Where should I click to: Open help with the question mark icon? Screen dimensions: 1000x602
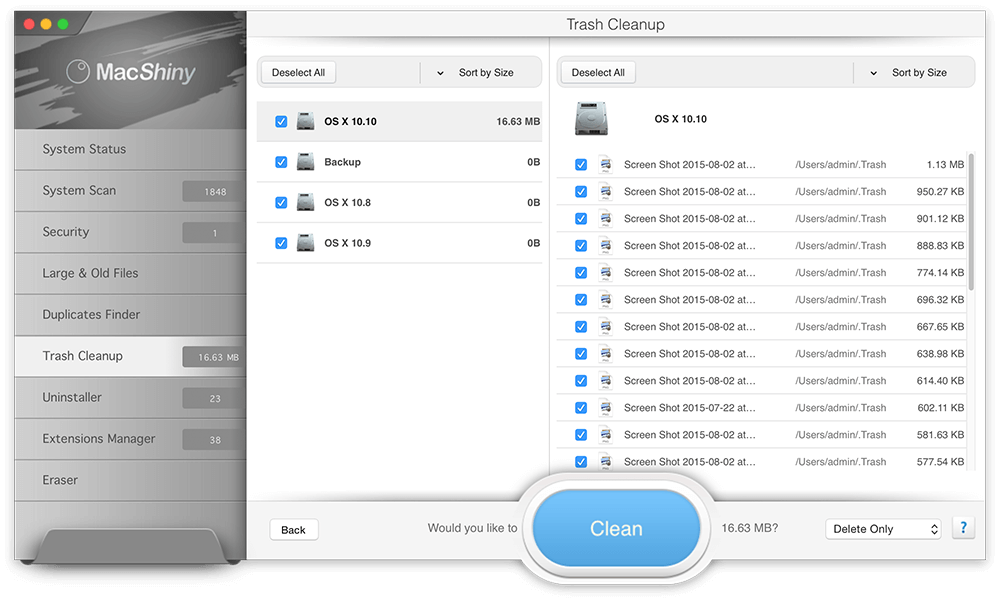pyautogui.click(x=963, y=528)
